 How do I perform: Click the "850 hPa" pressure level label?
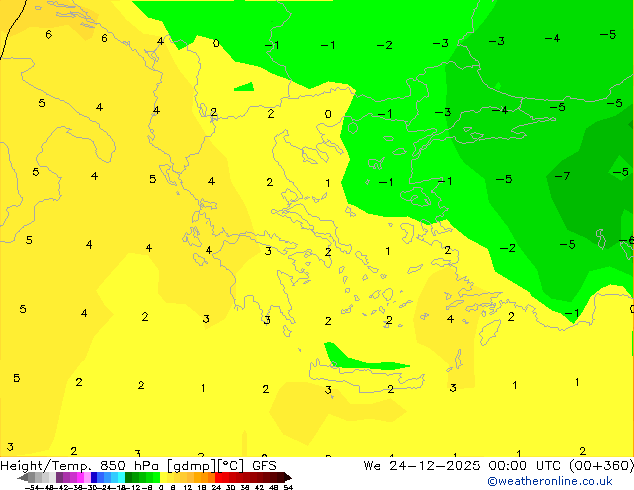click(x=129, y=466)
